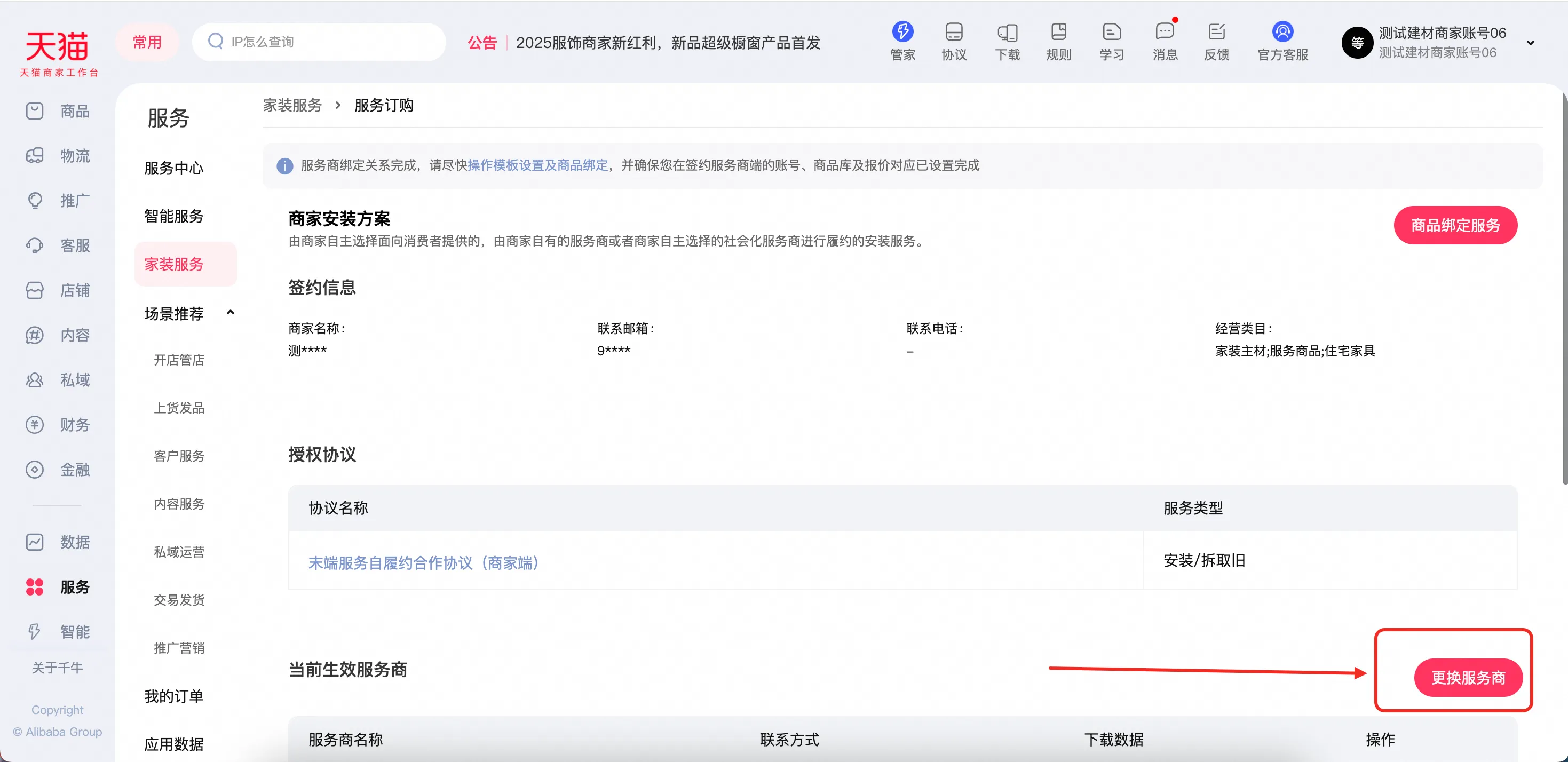Click the 天猫商家工作台 logo
The width and height of the screenshot is (1568, 762).
tap(58, 53)
